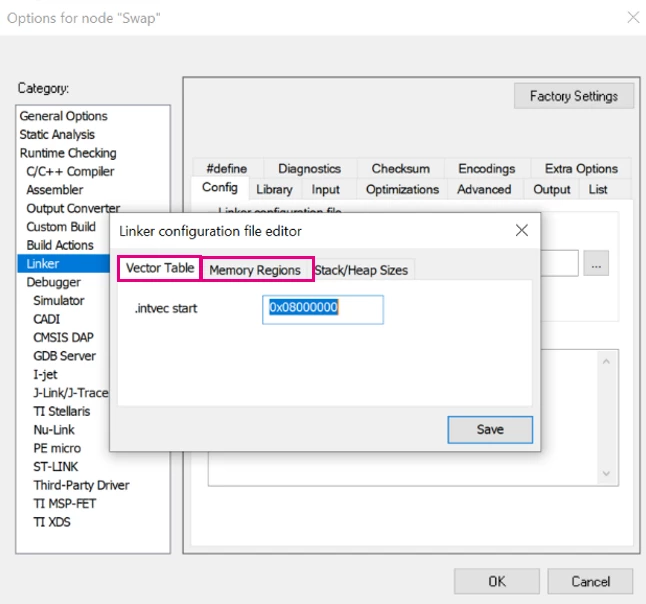The image size is (646, 604).
Task: Select Runtime Checking category
Action: [x=68, y=153]
